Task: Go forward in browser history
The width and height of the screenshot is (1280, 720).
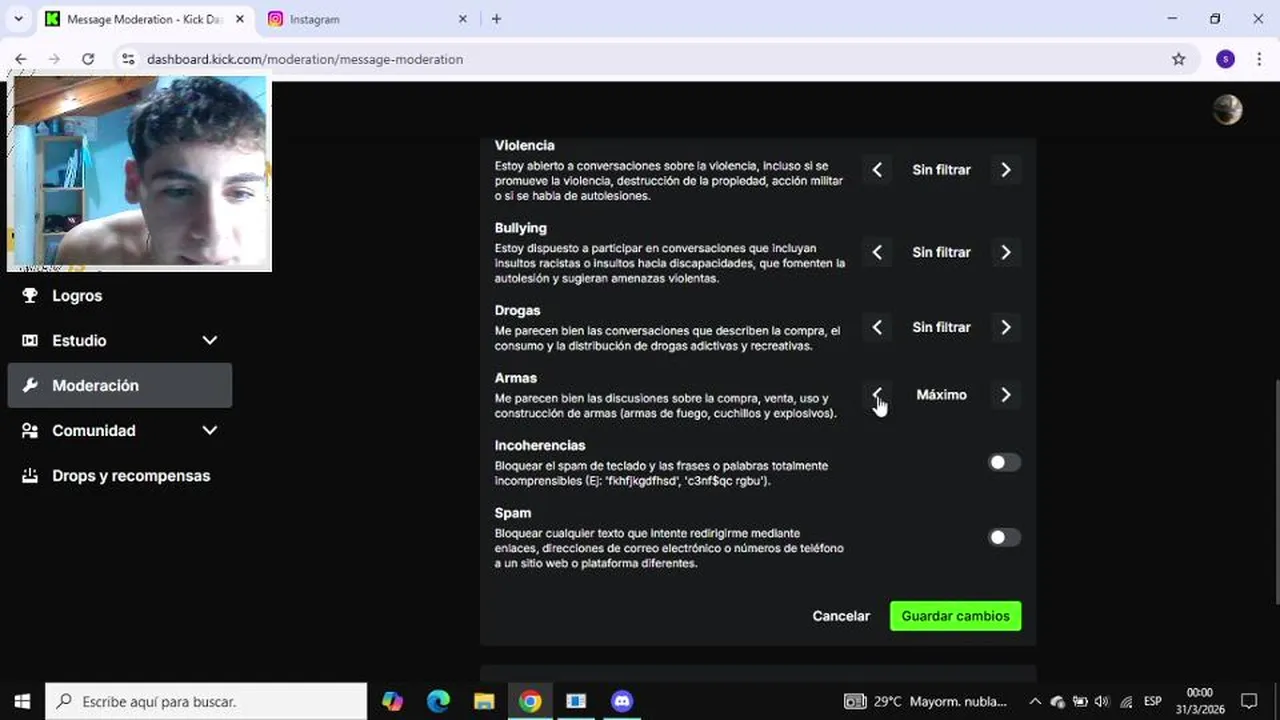Action: tap(54, 59)
